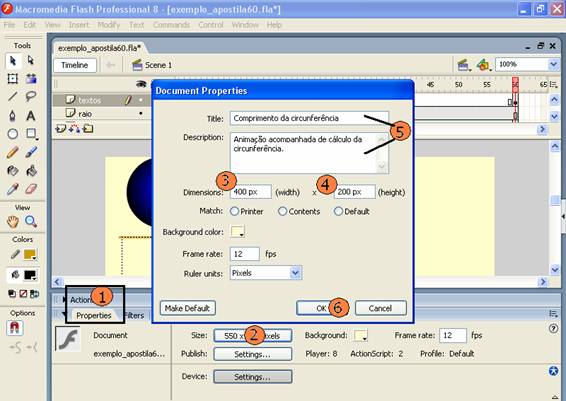Open the Ruler units Pixels dropdown

click(266, 273)
